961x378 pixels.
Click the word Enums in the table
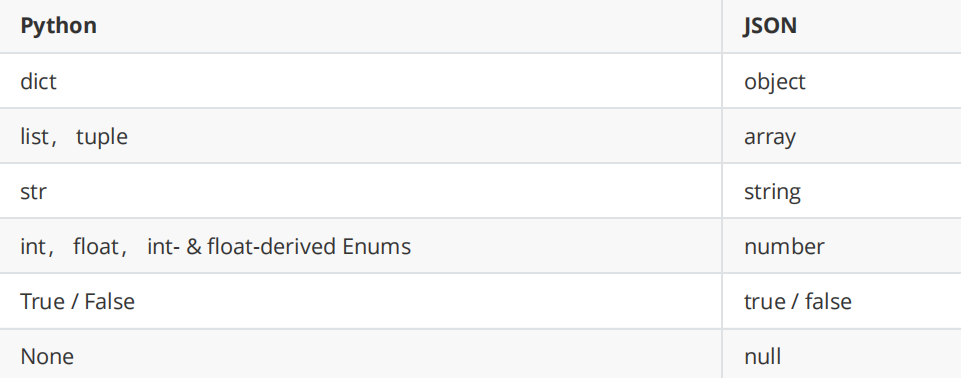click(376, 246)
